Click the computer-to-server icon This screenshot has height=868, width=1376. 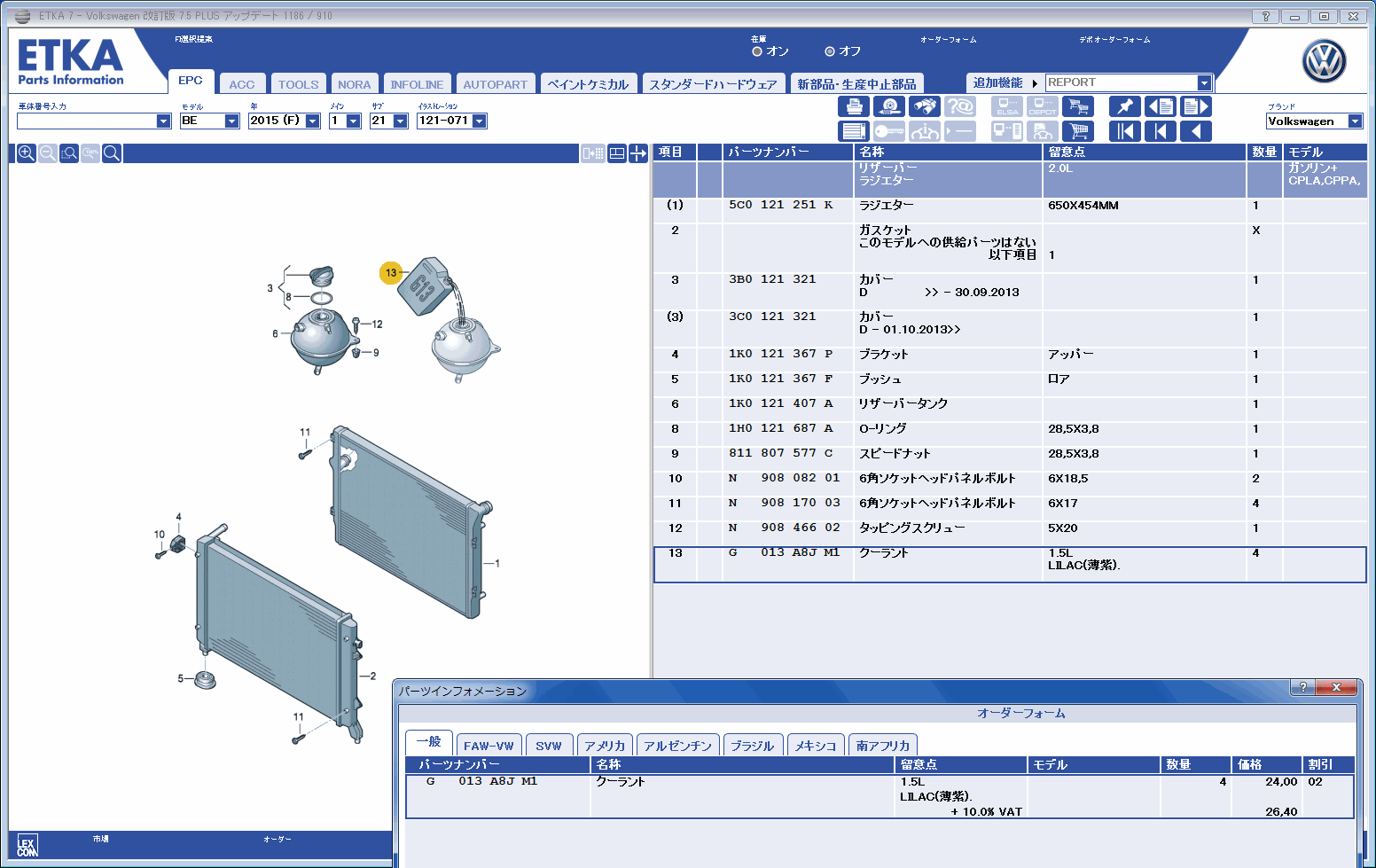point(1007,131)
